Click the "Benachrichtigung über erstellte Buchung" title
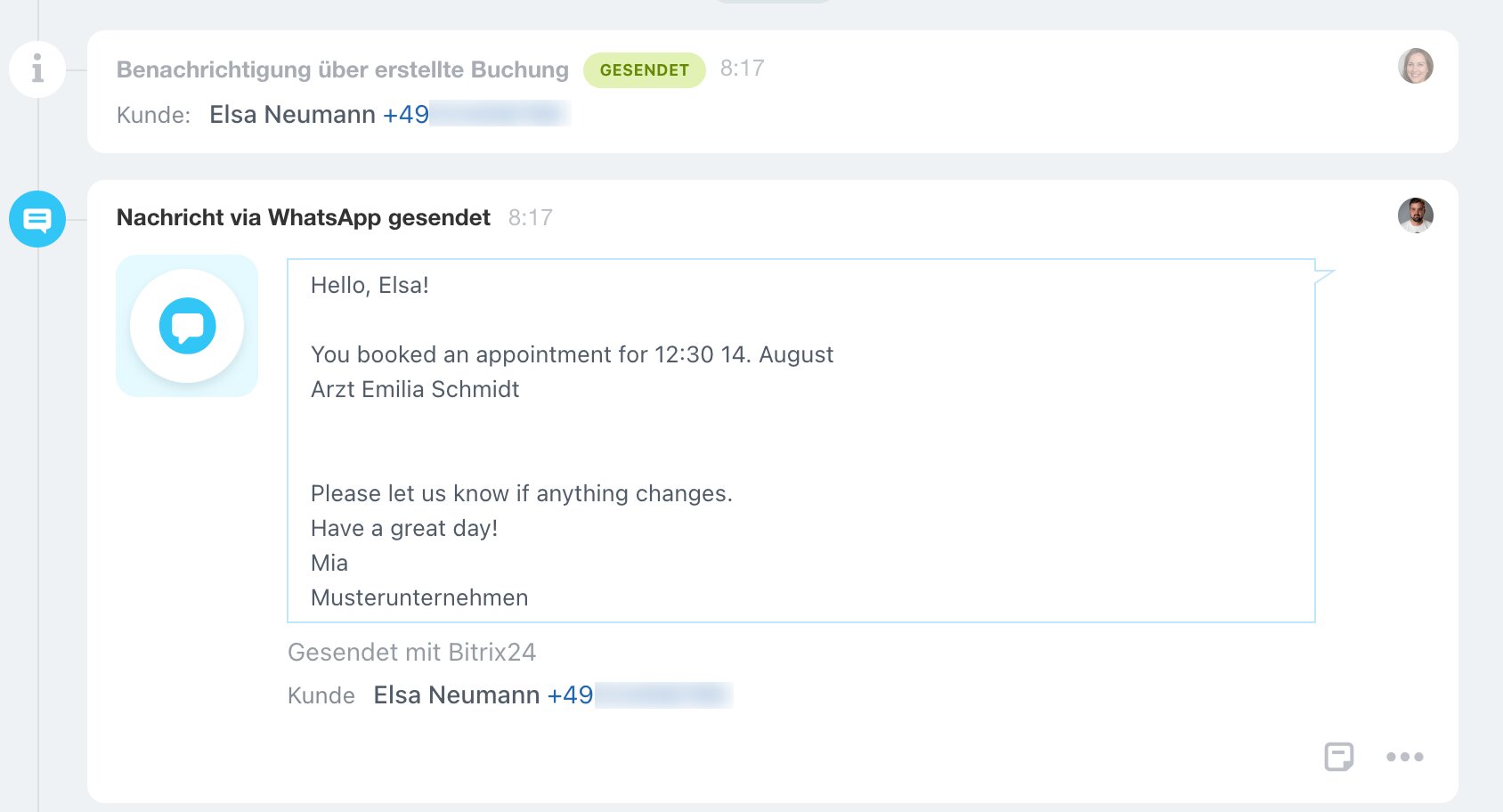The image size is (1503, 812). coord(342,70)
